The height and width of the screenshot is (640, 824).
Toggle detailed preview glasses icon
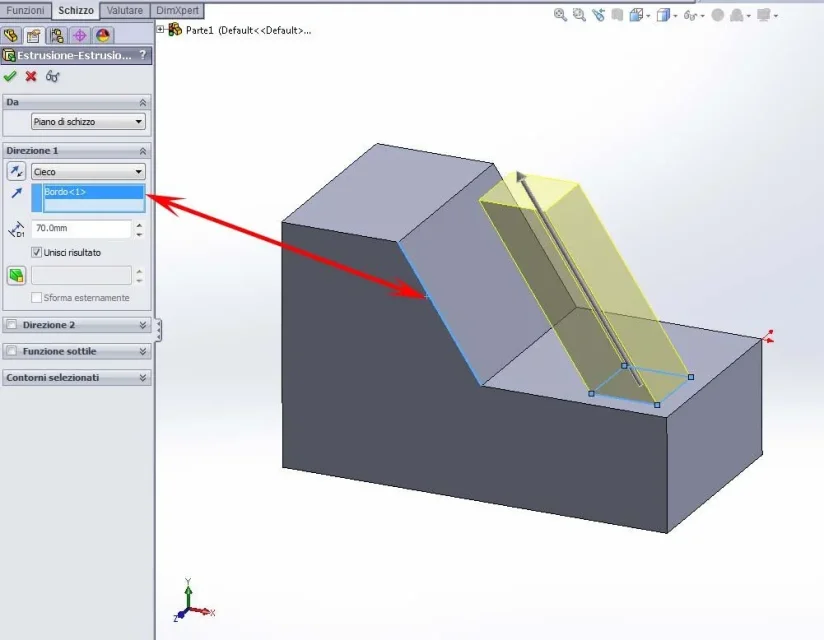pos(53,76)
